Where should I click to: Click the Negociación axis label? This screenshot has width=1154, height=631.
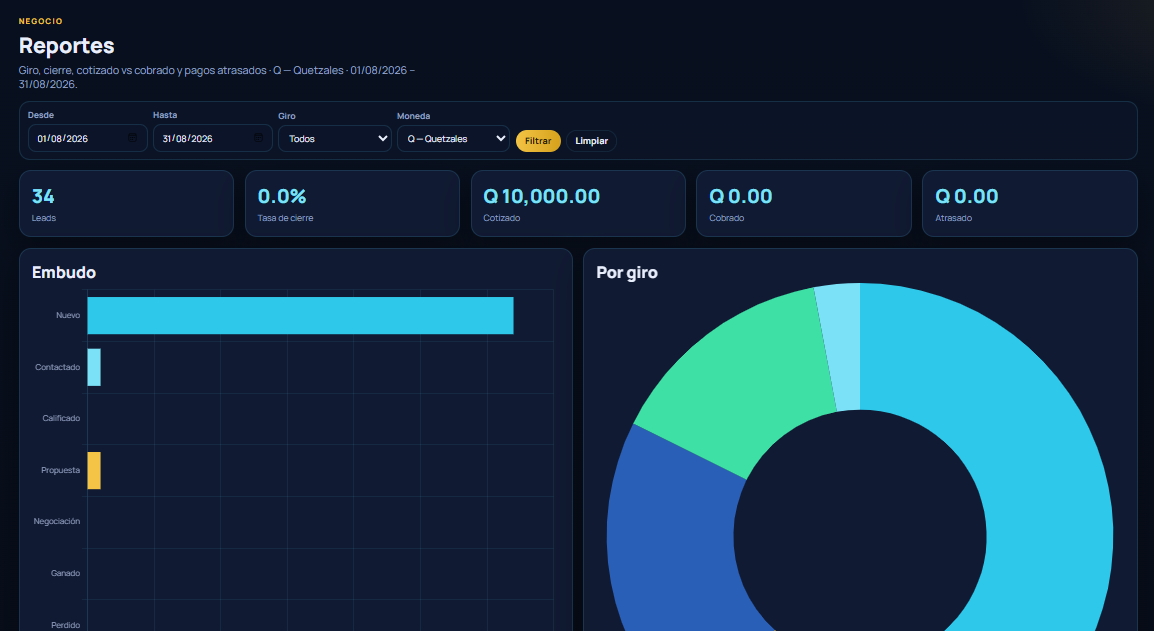pyautogui.click(x=57, y=521)
